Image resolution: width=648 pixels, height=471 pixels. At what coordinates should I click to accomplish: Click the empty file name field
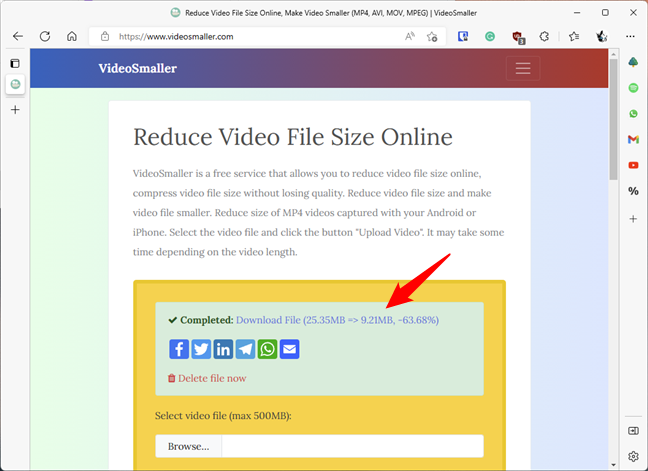353,446
